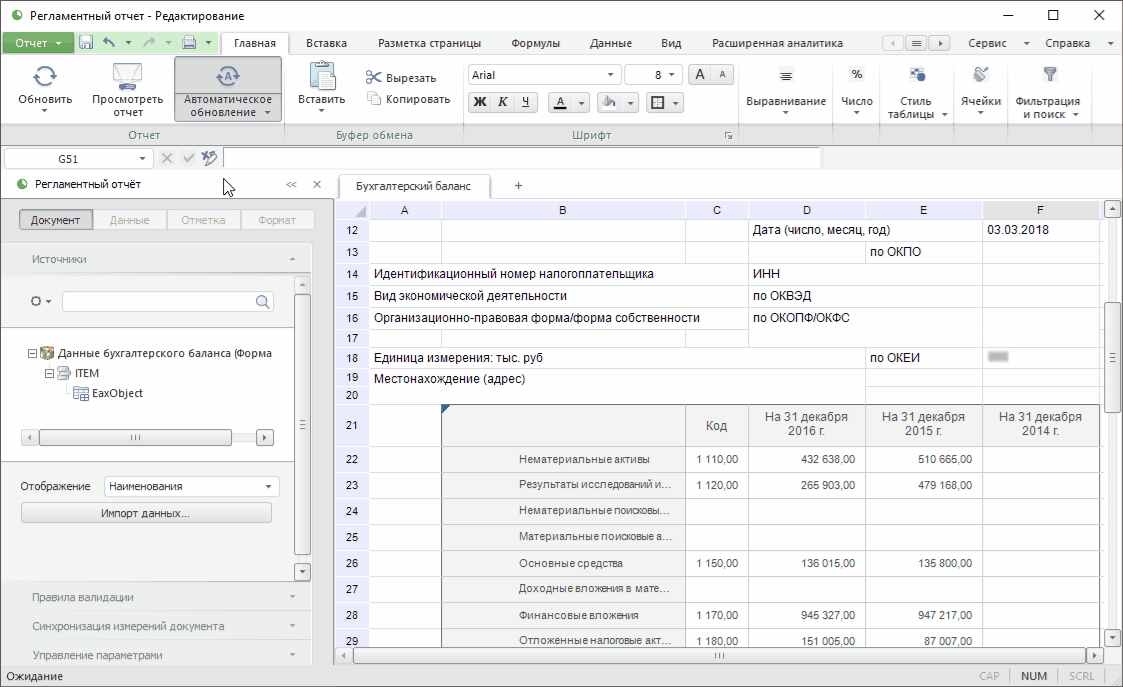Collapse the ITEM tree node
Viewport: 1123px width, 687px height.
[x=48, y=373]
